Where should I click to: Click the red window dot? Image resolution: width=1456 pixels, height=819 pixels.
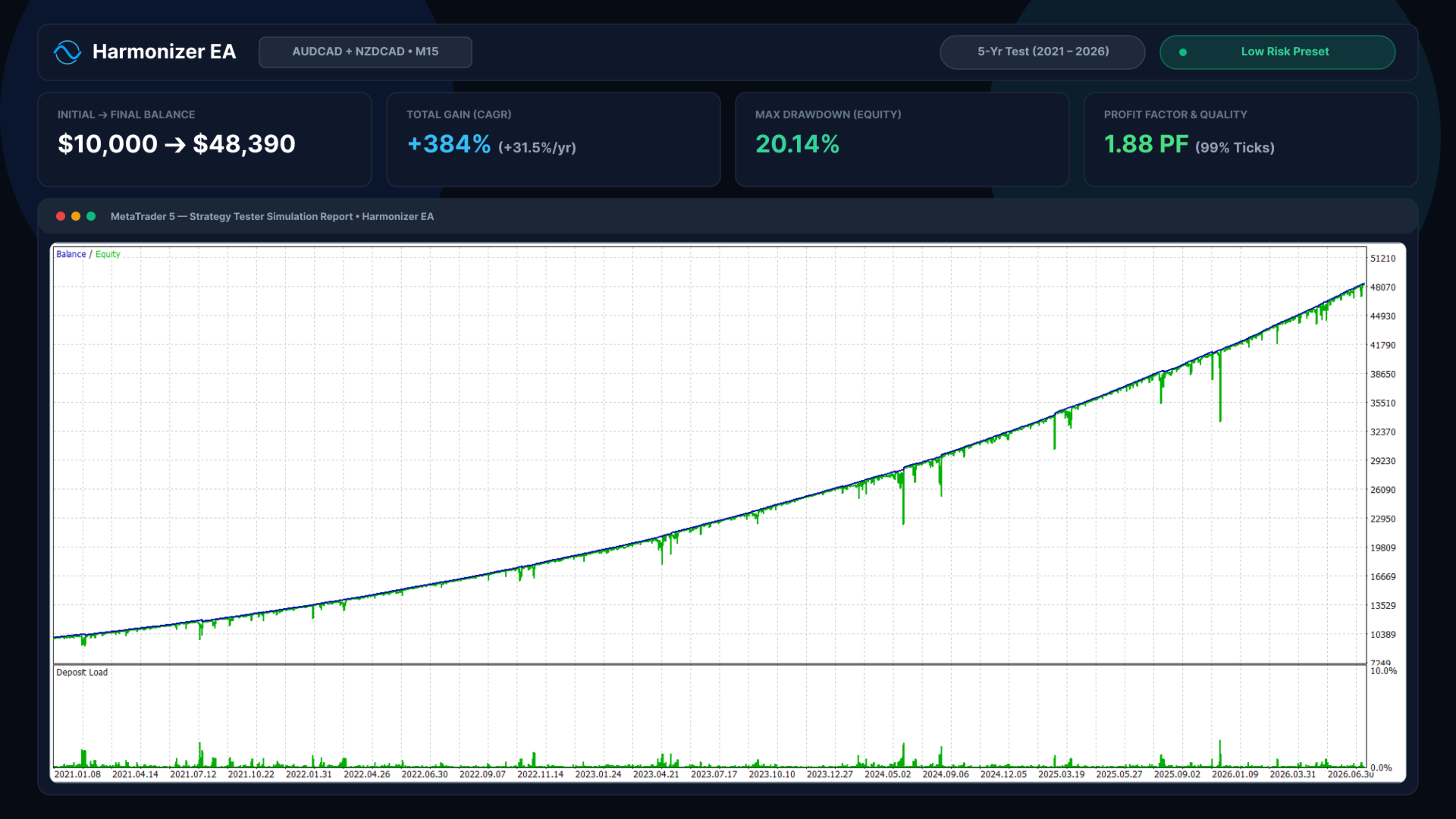click(x=61, y=216)
